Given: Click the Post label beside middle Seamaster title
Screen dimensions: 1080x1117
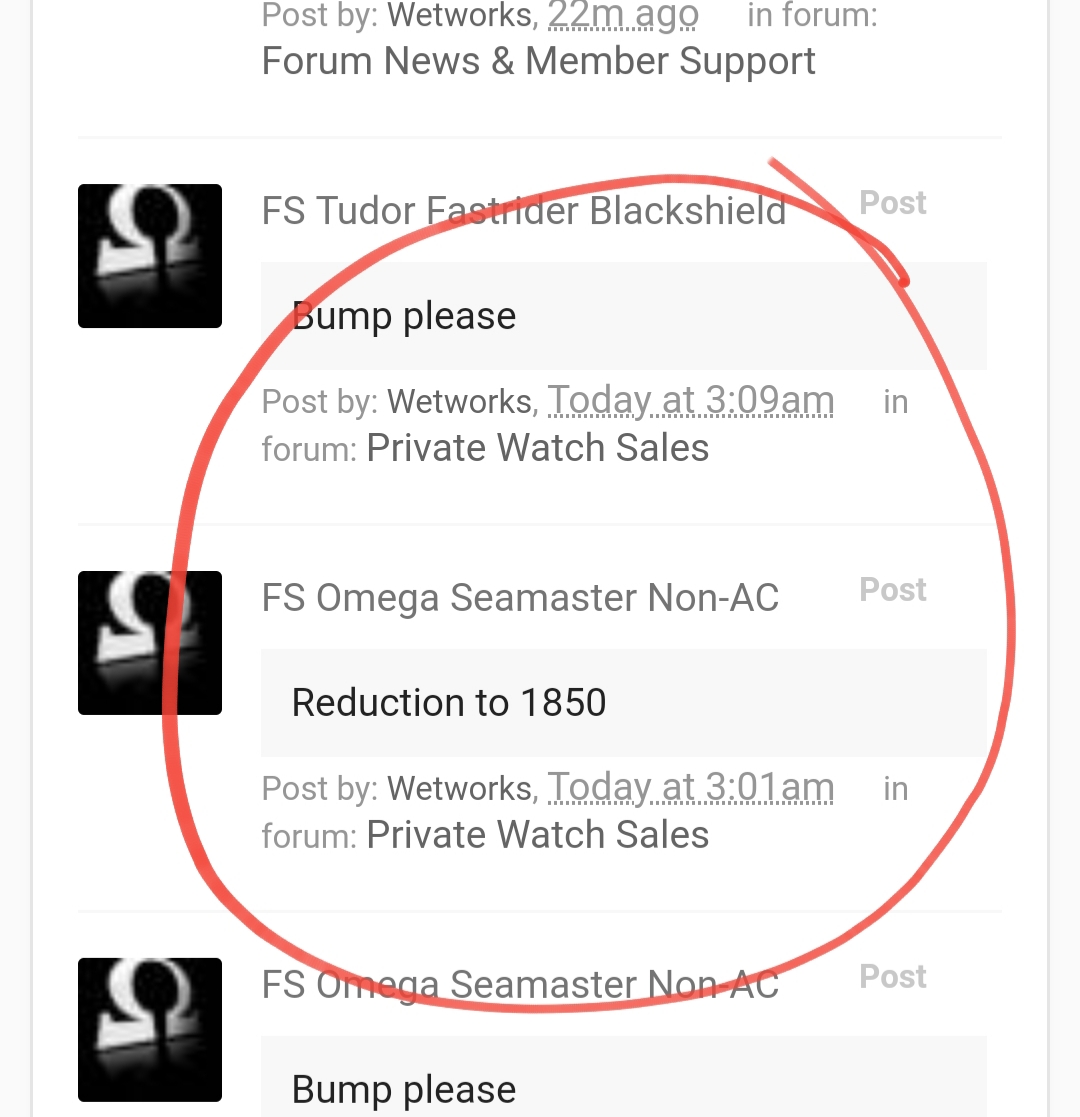Looking at the screenshot, I should pos(893,590).
